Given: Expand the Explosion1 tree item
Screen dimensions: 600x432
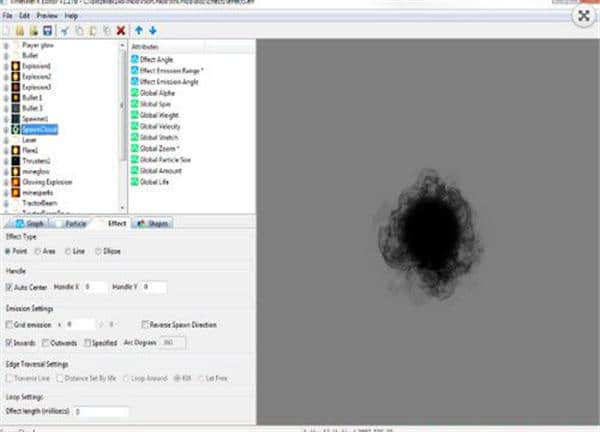Looking at the screenshot, I should tap(8, 65).
